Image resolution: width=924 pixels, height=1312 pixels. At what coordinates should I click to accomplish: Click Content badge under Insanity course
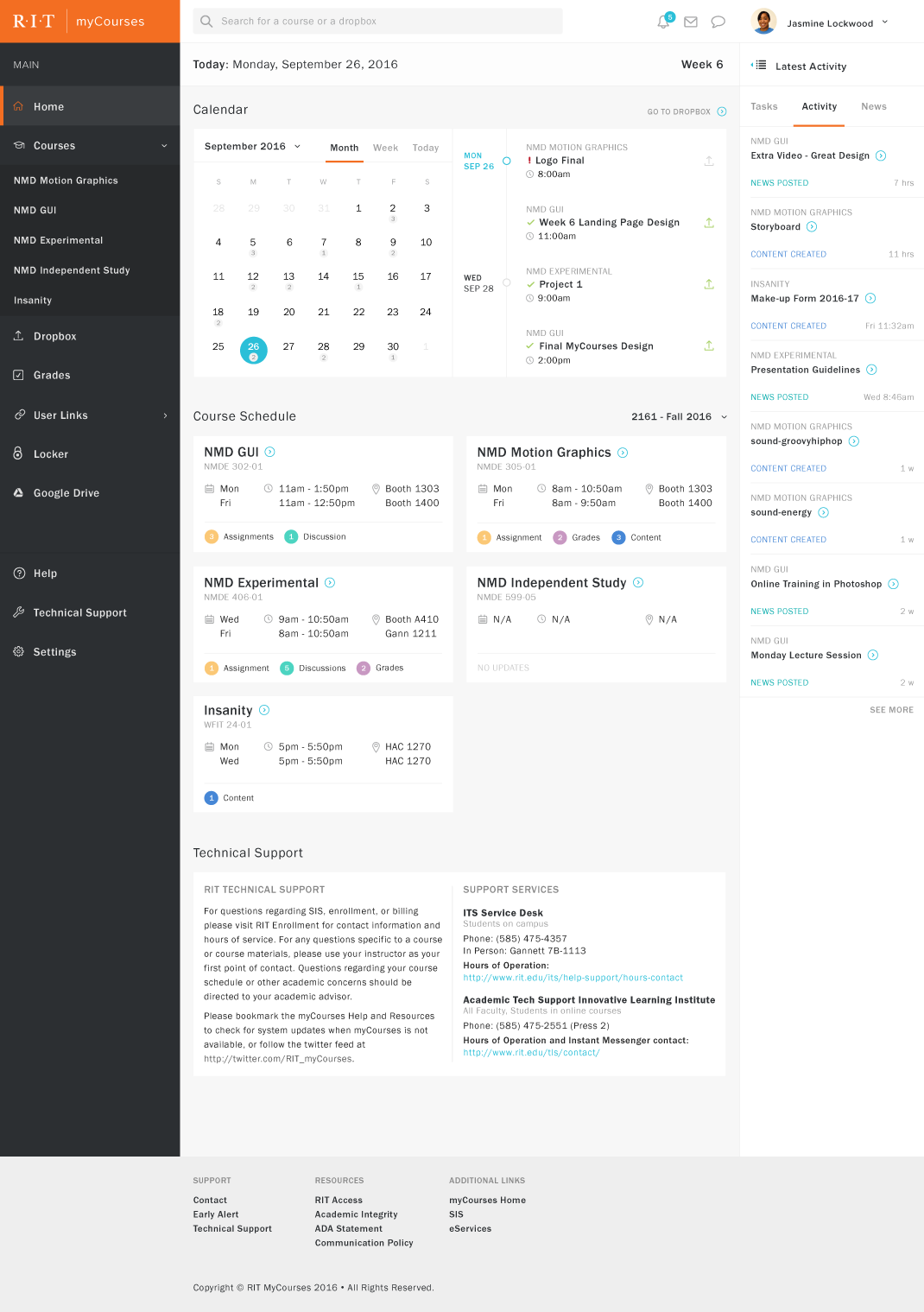229,798
